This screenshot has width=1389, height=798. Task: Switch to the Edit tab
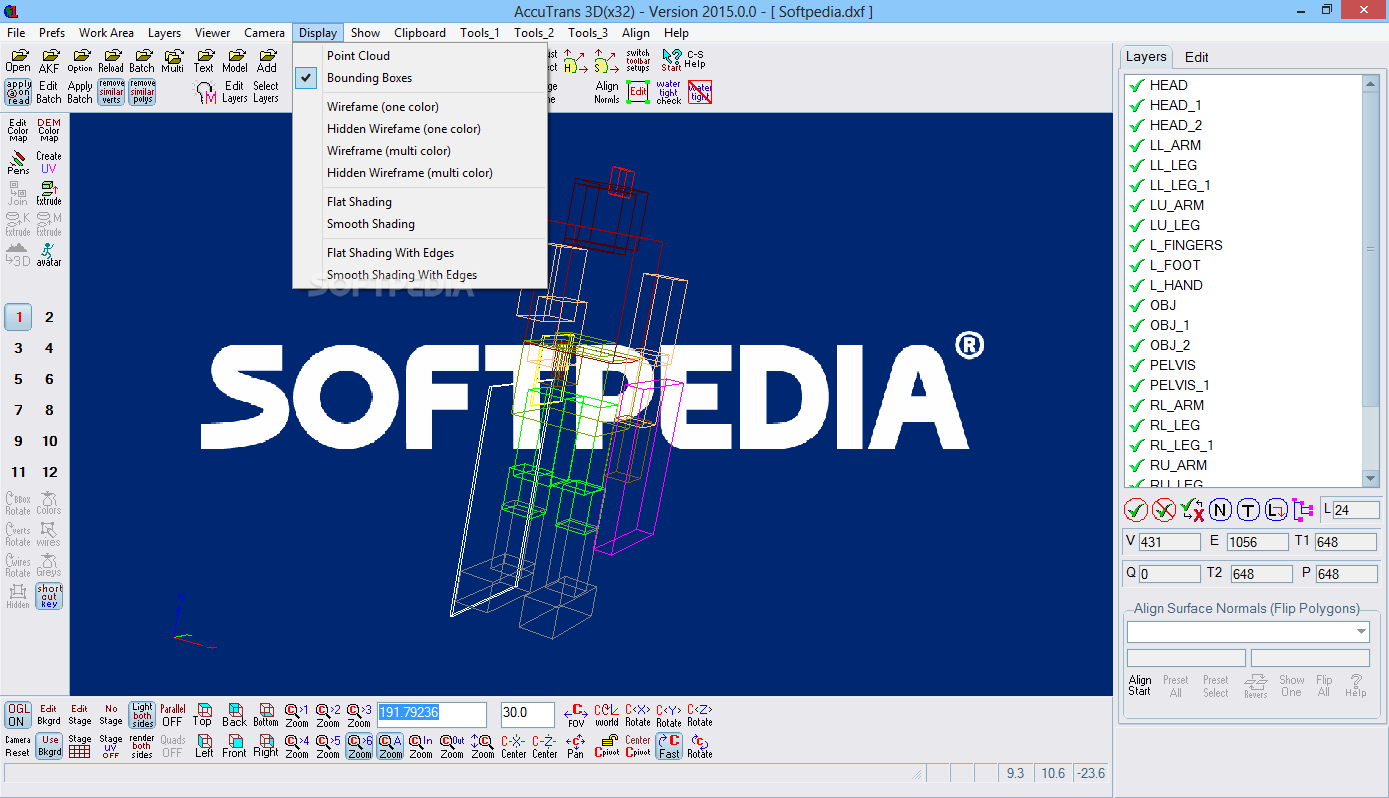coord(1197,57)
